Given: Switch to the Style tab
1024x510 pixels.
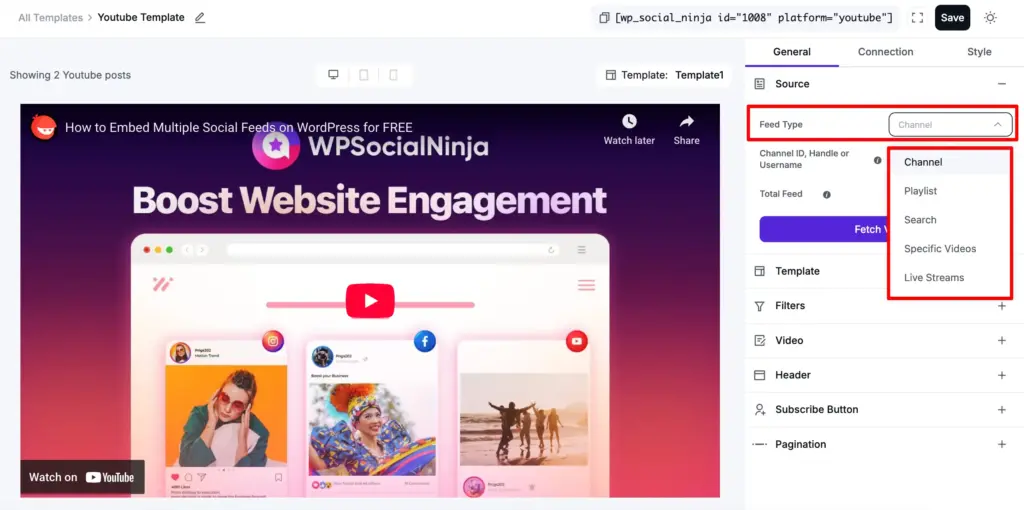Looking at the screenshot, I should tap(979, 52).
